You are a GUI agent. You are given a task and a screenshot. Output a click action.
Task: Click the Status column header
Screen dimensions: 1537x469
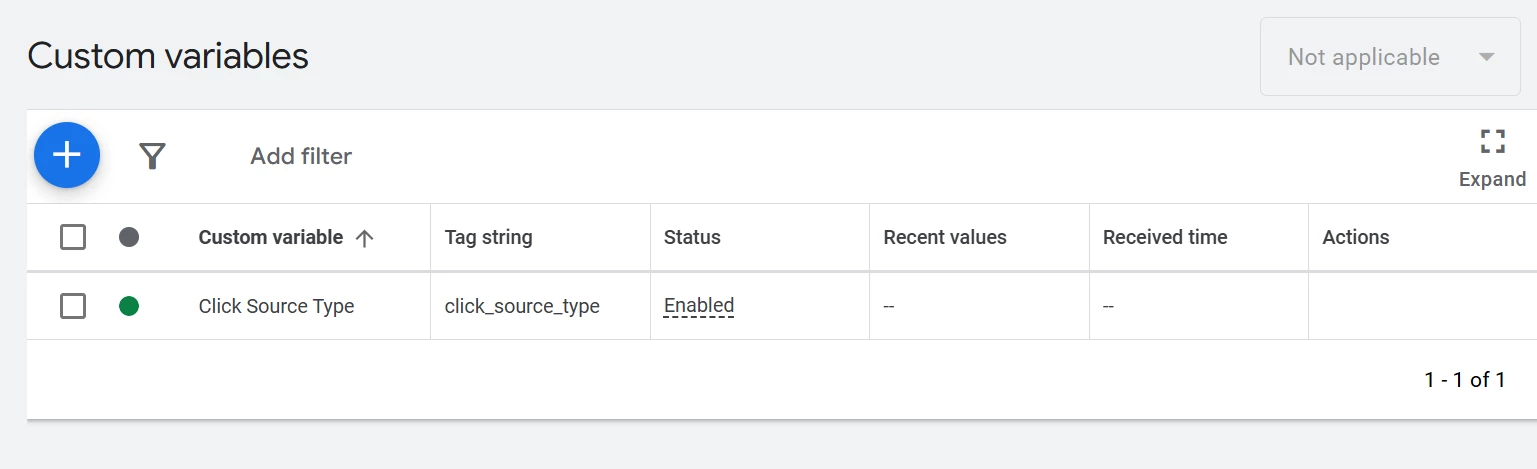pos(692,238)
